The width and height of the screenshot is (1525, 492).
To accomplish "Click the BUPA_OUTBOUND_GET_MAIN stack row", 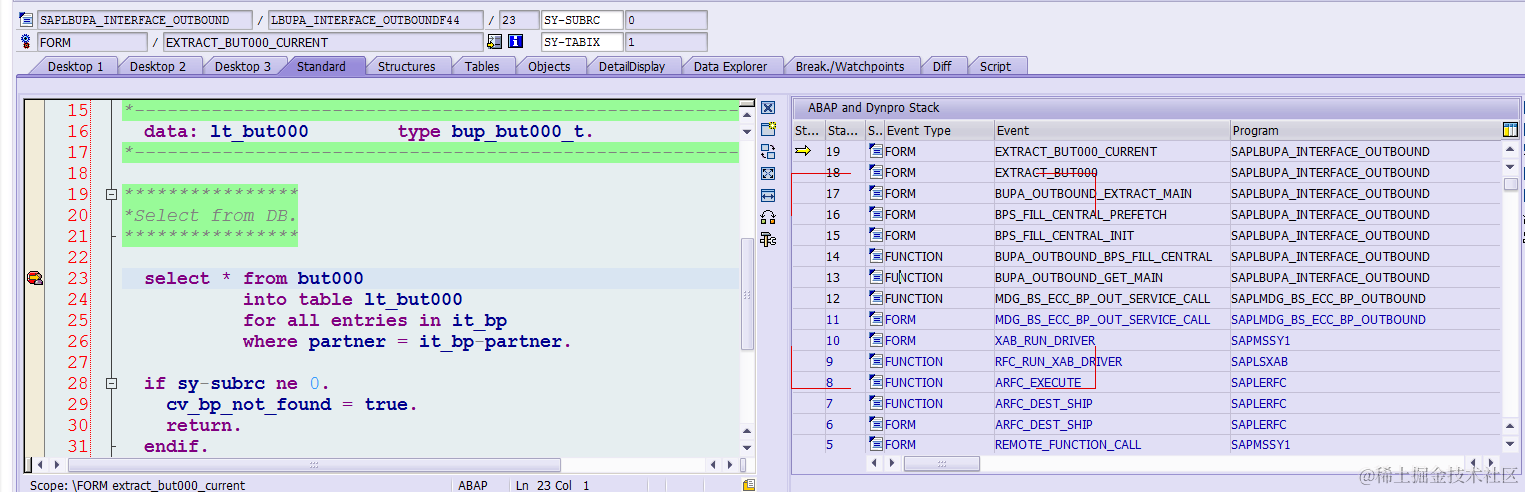I will (1146, 277).
